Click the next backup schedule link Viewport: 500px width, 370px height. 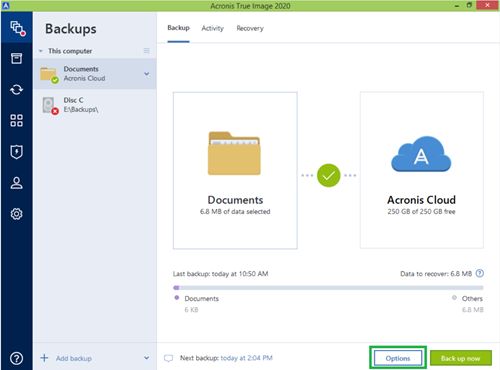[x=246, y=358]
